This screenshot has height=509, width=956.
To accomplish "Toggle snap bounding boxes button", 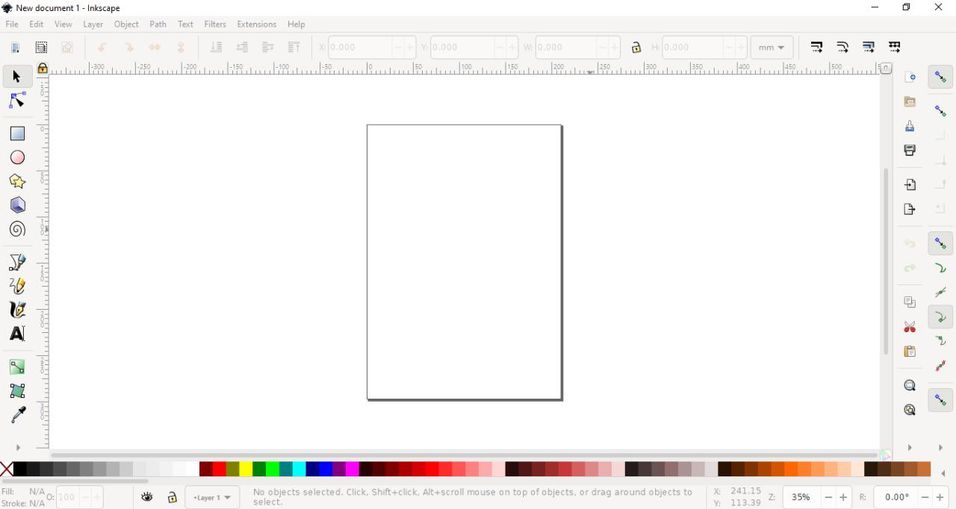I will pyautogui.click(x=940, y=110).
